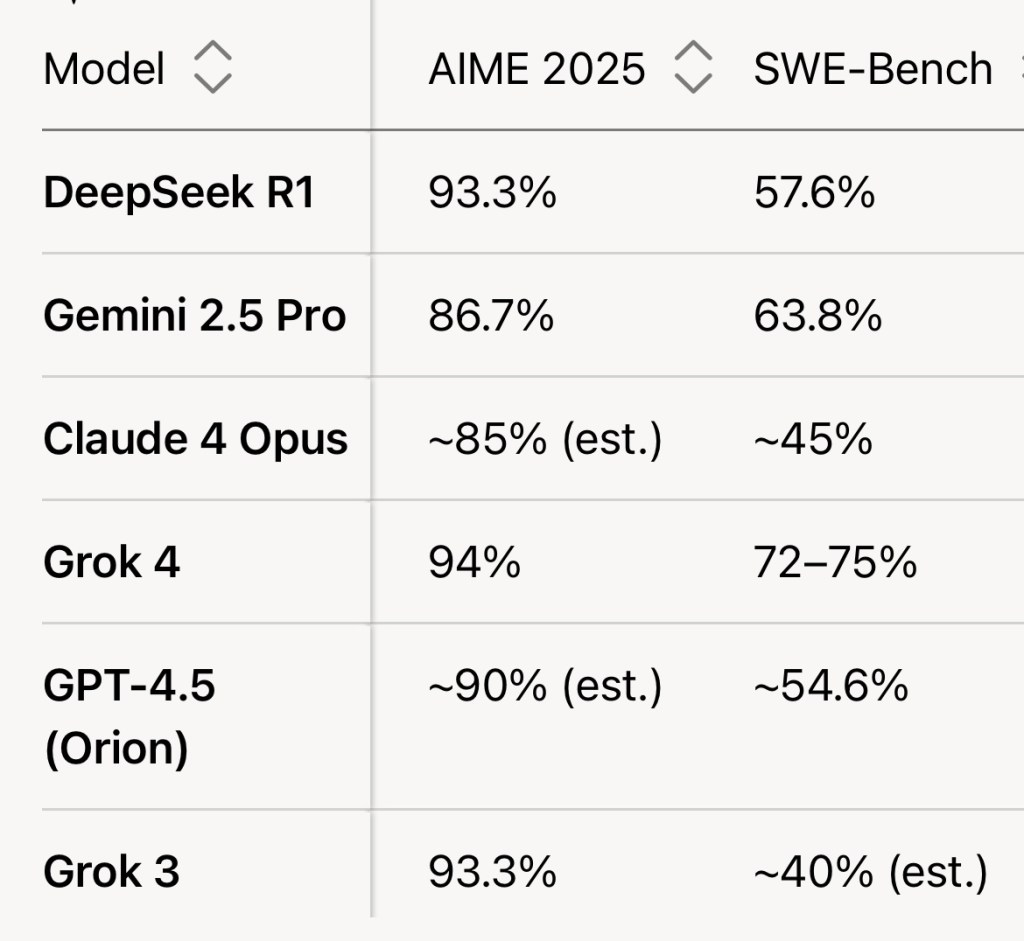Click the 72–75% SWE-Bench value
The image size is (1024, 941).
pyautogui.click(x=835, y=562)
